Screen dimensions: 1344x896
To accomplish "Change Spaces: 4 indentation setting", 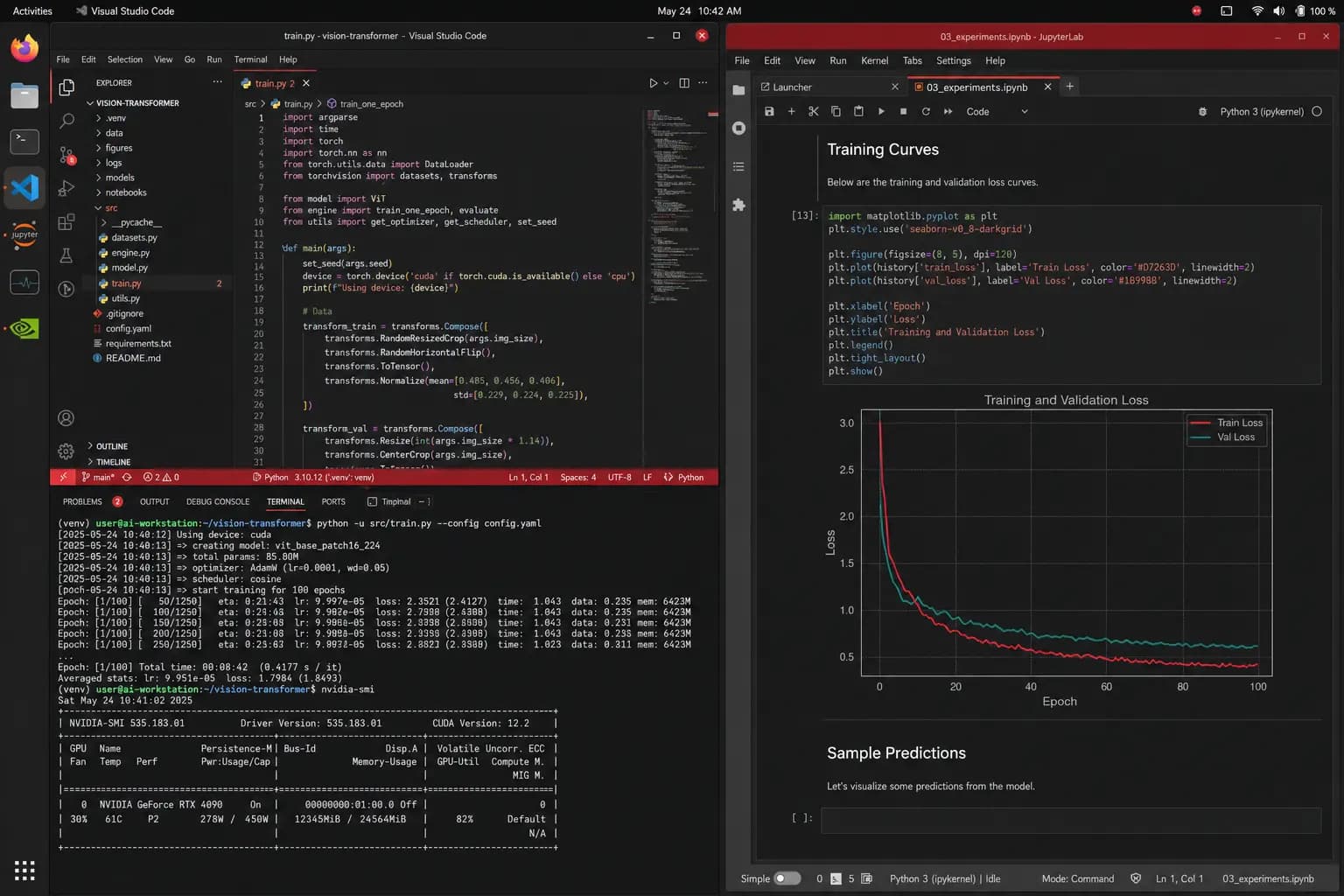I will [578, 477].
